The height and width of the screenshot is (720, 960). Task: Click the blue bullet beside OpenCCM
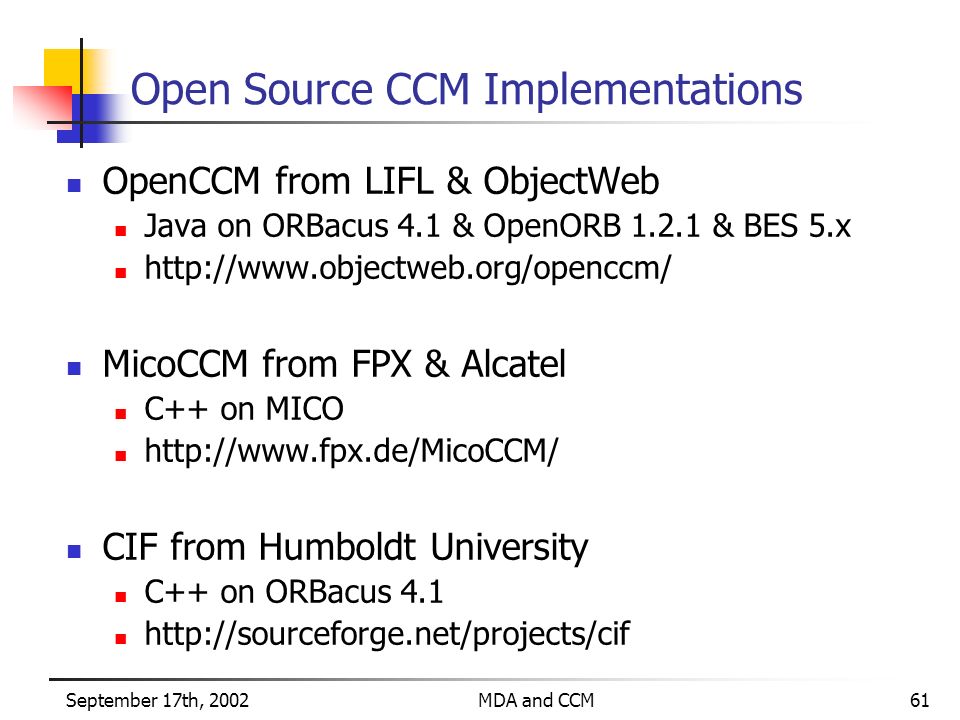[x=75, y=185]
